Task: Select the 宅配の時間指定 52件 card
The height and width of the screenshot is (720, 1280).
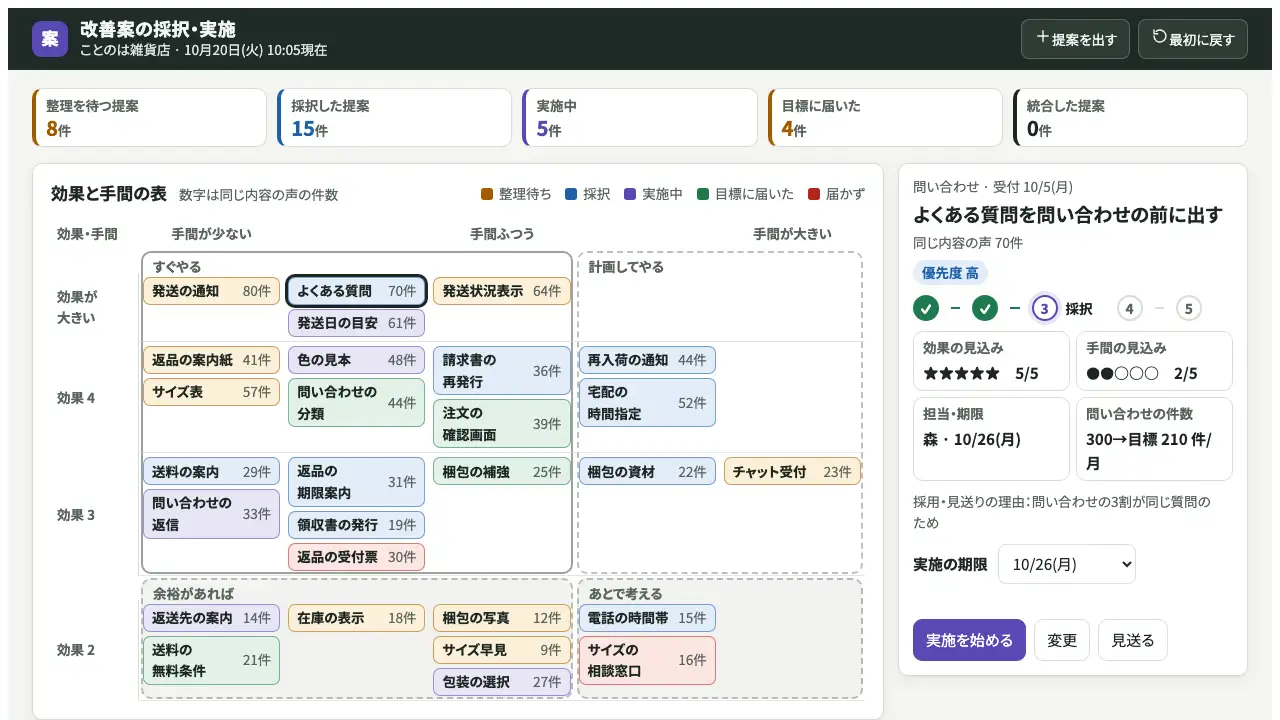Action: point(647,403)
